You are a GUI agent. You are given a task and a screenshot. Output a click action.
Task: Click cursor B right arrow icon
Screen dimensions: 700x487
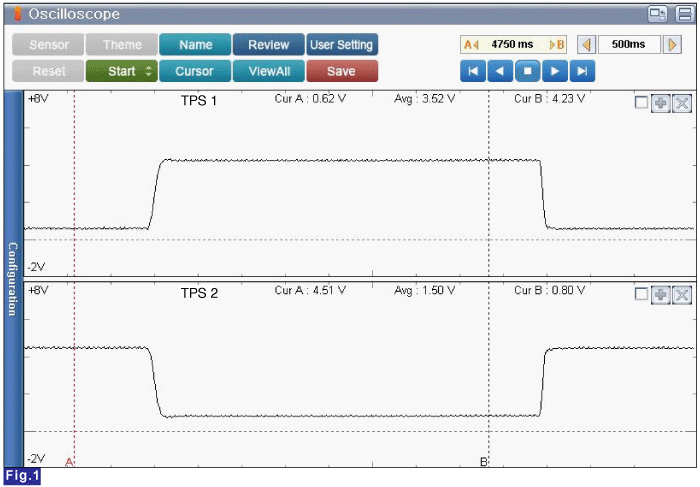(557, 45)
